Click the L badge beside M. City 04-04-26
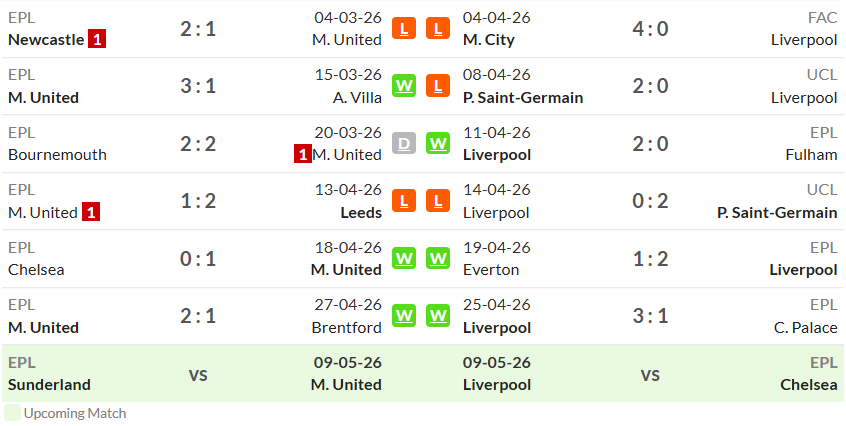 (438, 28)
